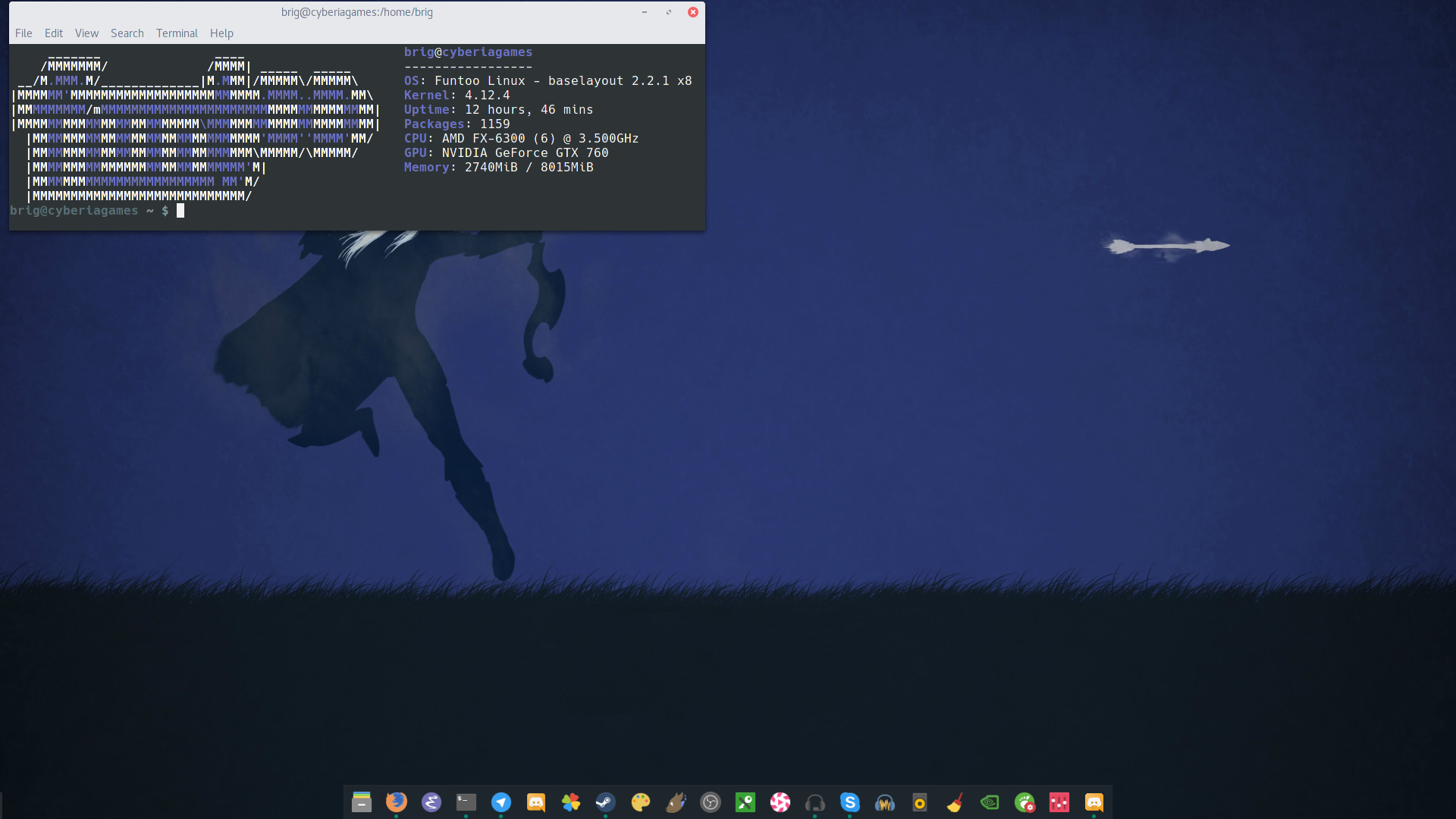The width and height of the screenshot is (1456, 819).
Task: Open the Terminal menu
Action: (x=177, y=33)
